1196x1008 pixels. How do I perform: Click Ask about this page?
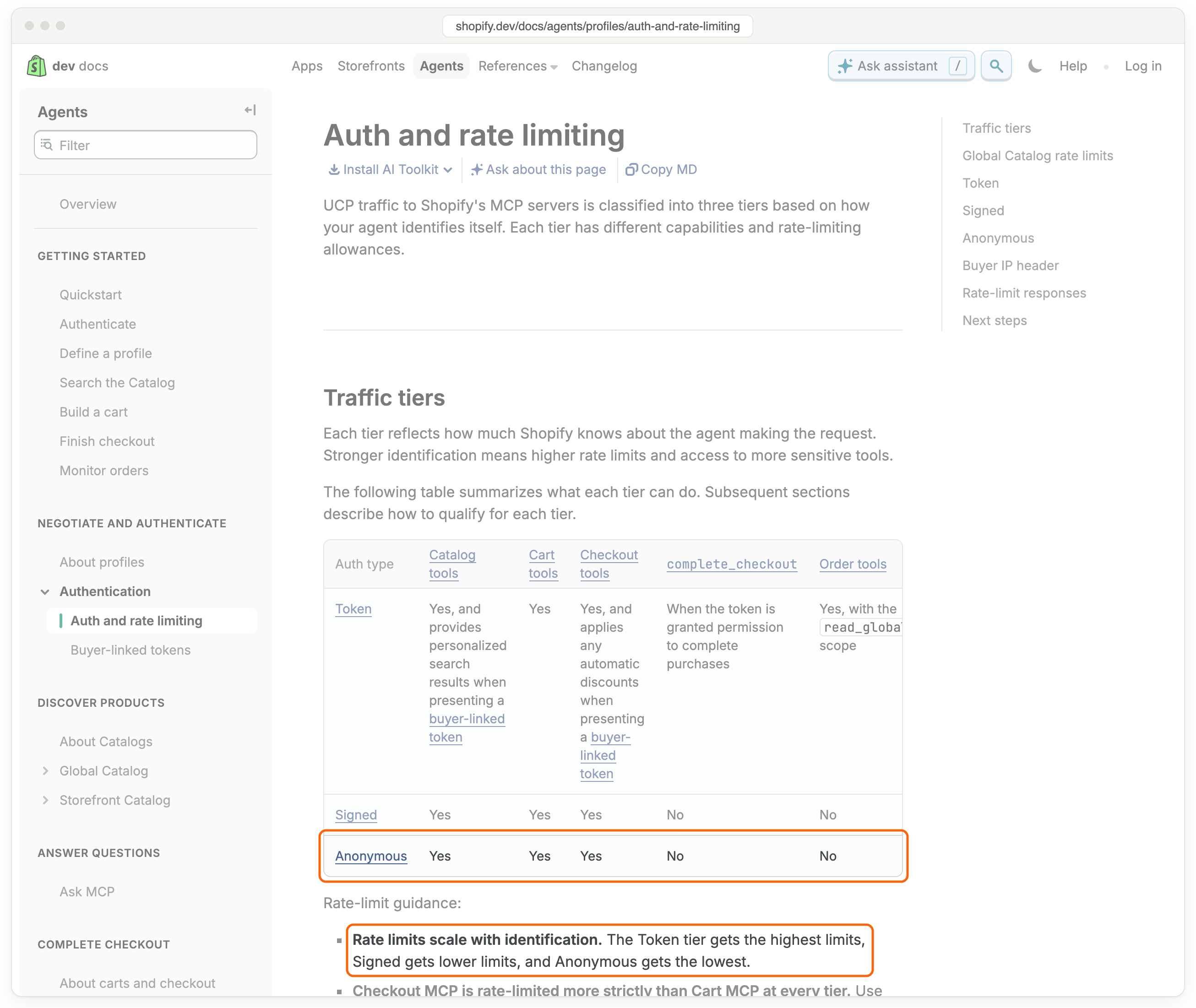click(538, 170)
